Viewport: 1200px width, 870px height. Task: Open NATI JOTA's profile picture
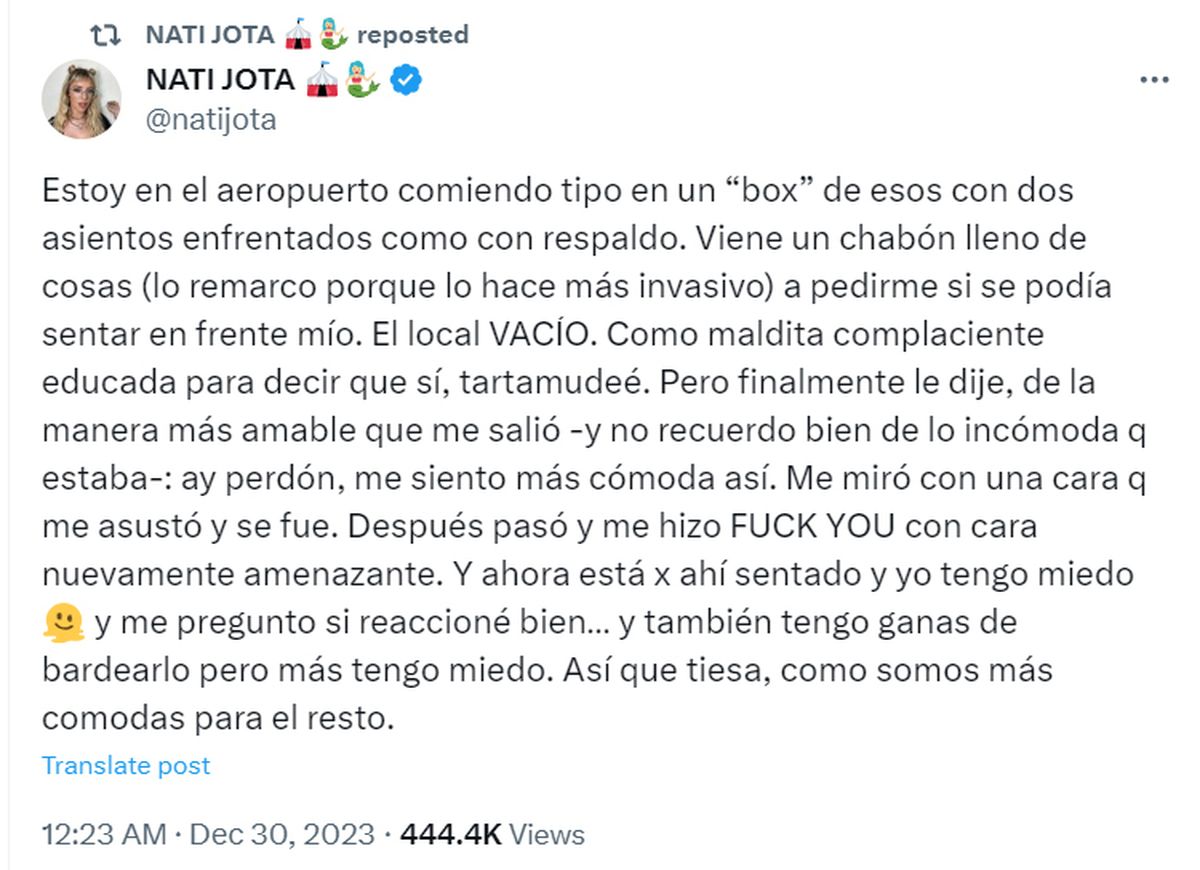81,99
